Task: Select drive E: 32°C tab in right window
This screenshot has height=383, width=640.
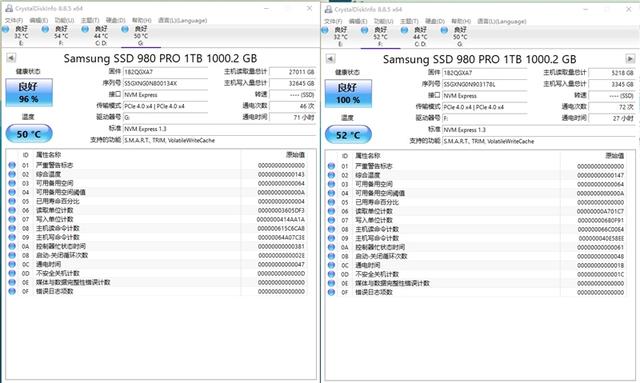Action: point(336,36)
